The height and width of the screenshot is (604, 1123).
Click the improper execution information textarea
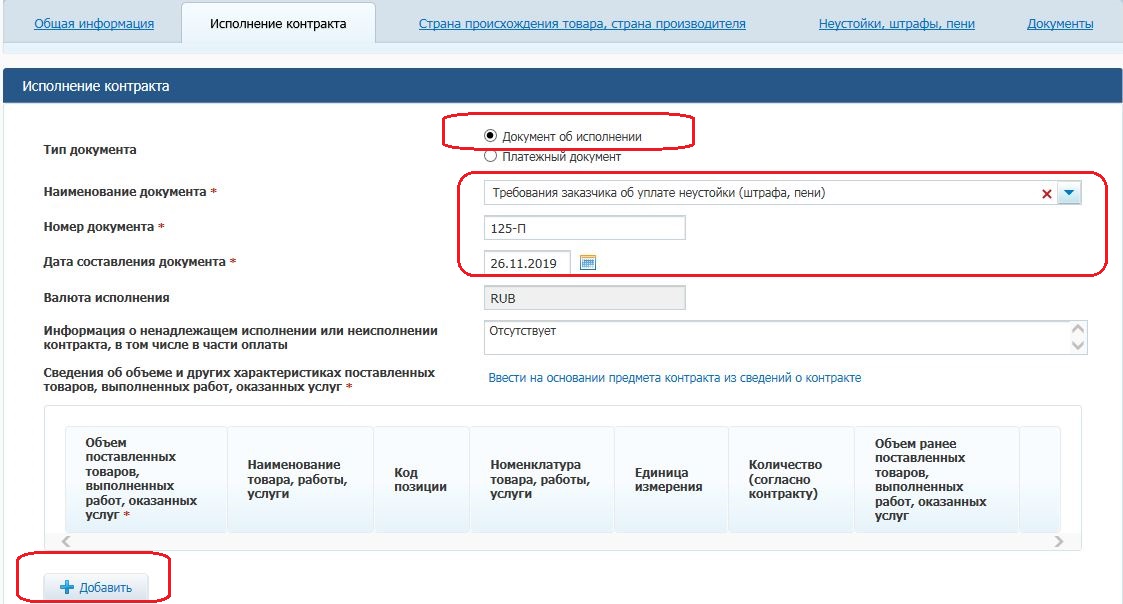[775, 337]
